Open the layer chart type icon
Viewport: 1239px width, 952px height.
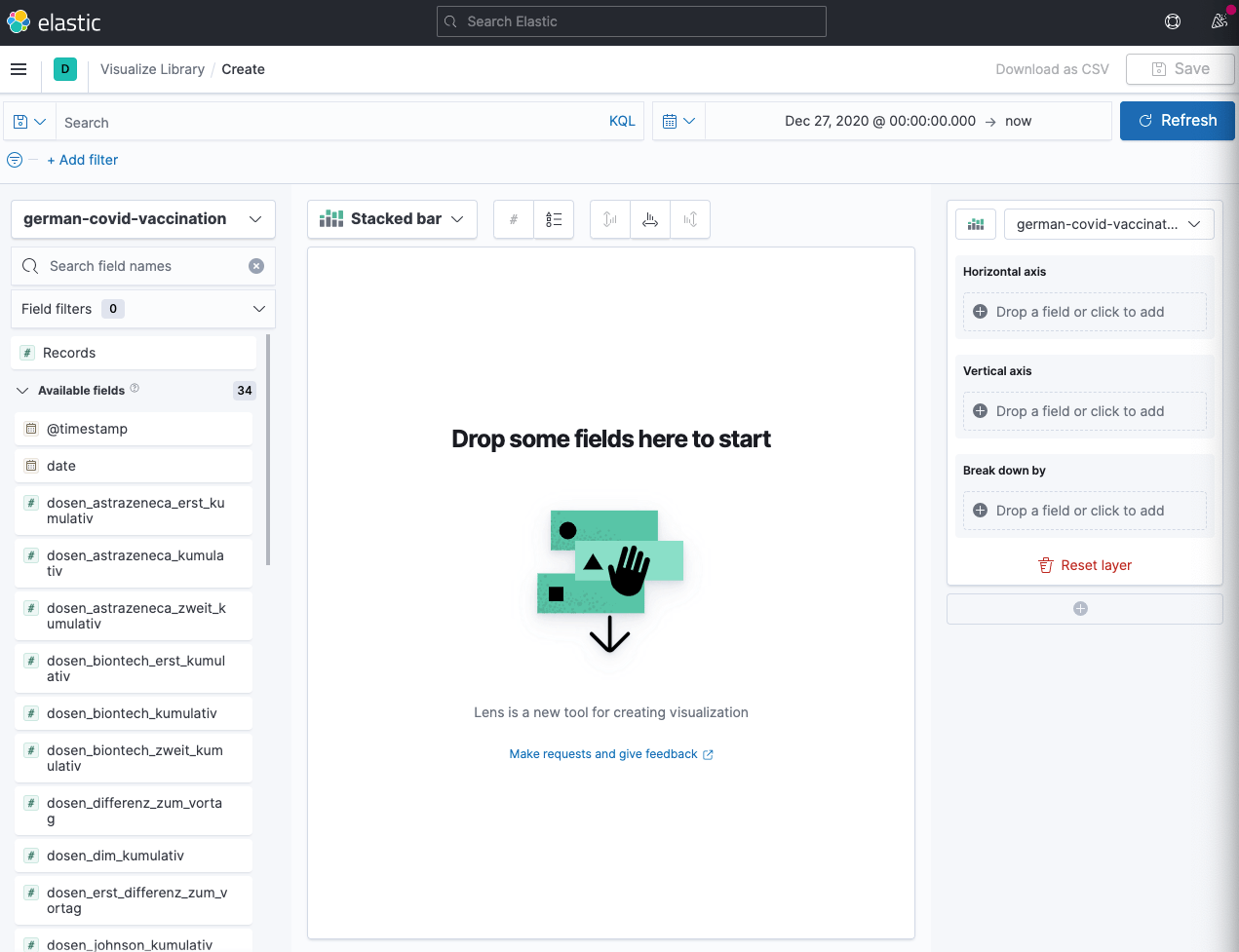[976, 224]
